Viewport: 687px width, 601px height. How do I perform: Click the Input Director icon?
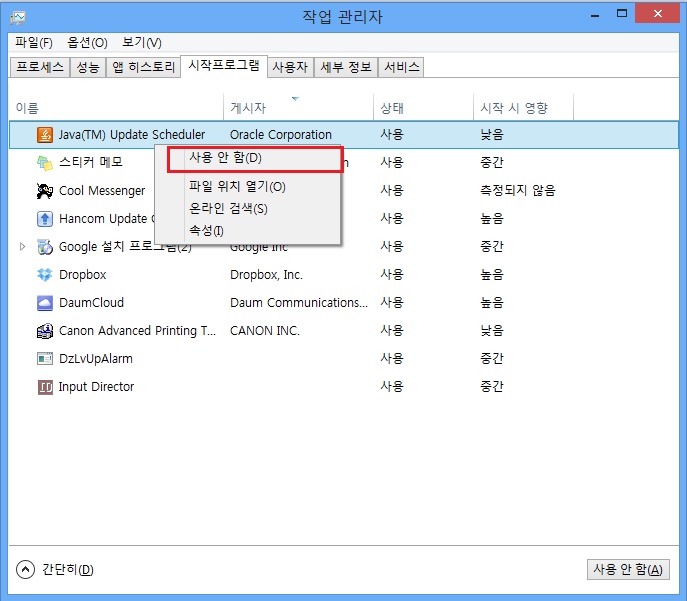pyautogui.click(x=45, y=387)
